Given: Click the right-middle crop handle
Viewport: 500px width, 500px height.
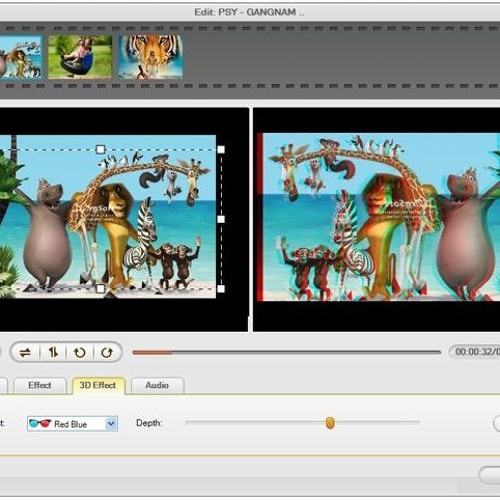Looking at the screenshot, I should tap(221, 219).
